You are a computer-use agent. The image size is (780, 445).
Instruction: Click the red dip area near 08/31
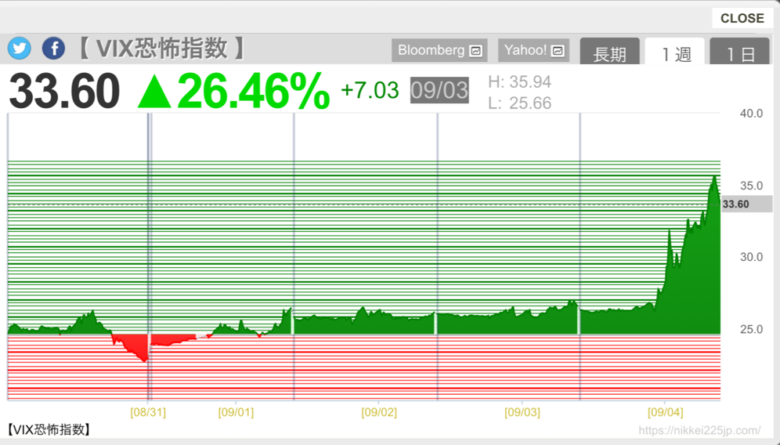[x=136, y=345]
